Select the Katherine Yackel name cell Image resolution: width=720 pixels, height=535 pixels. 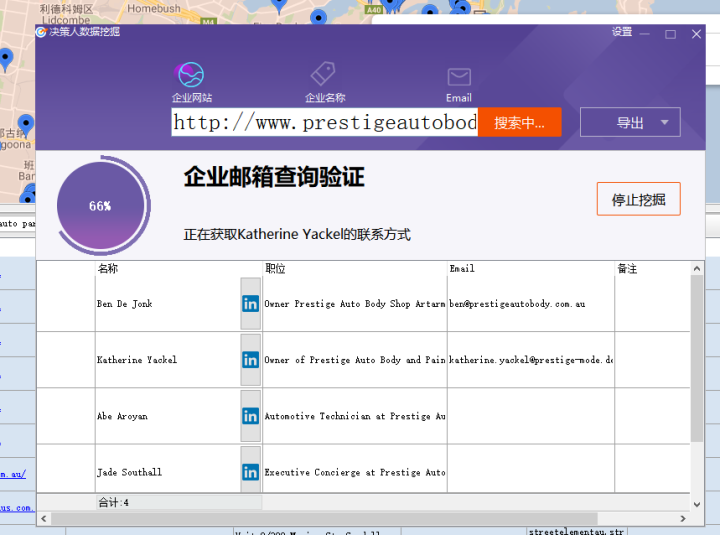pos(168,360)
